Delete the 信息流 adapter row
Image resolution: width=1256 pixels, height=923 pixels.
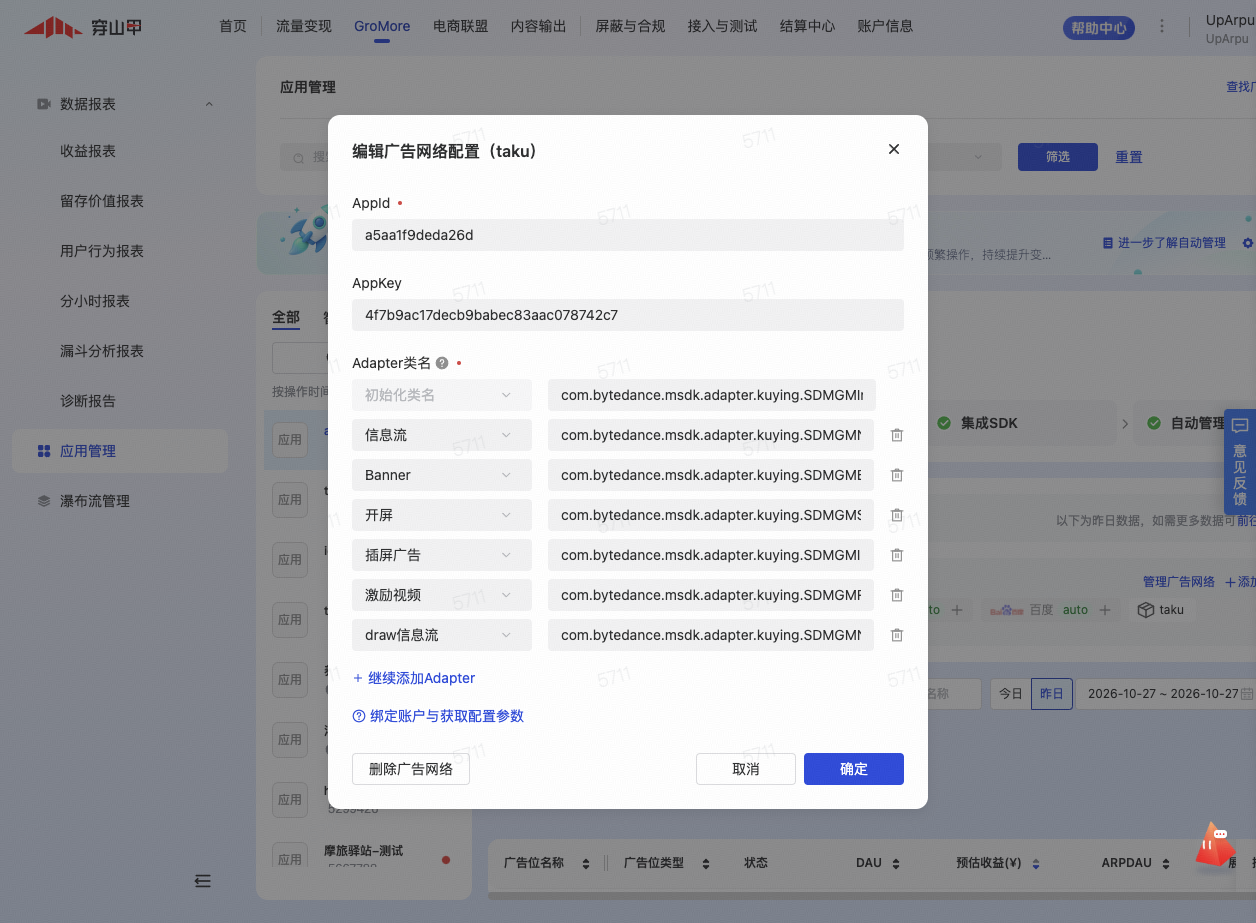897,435
